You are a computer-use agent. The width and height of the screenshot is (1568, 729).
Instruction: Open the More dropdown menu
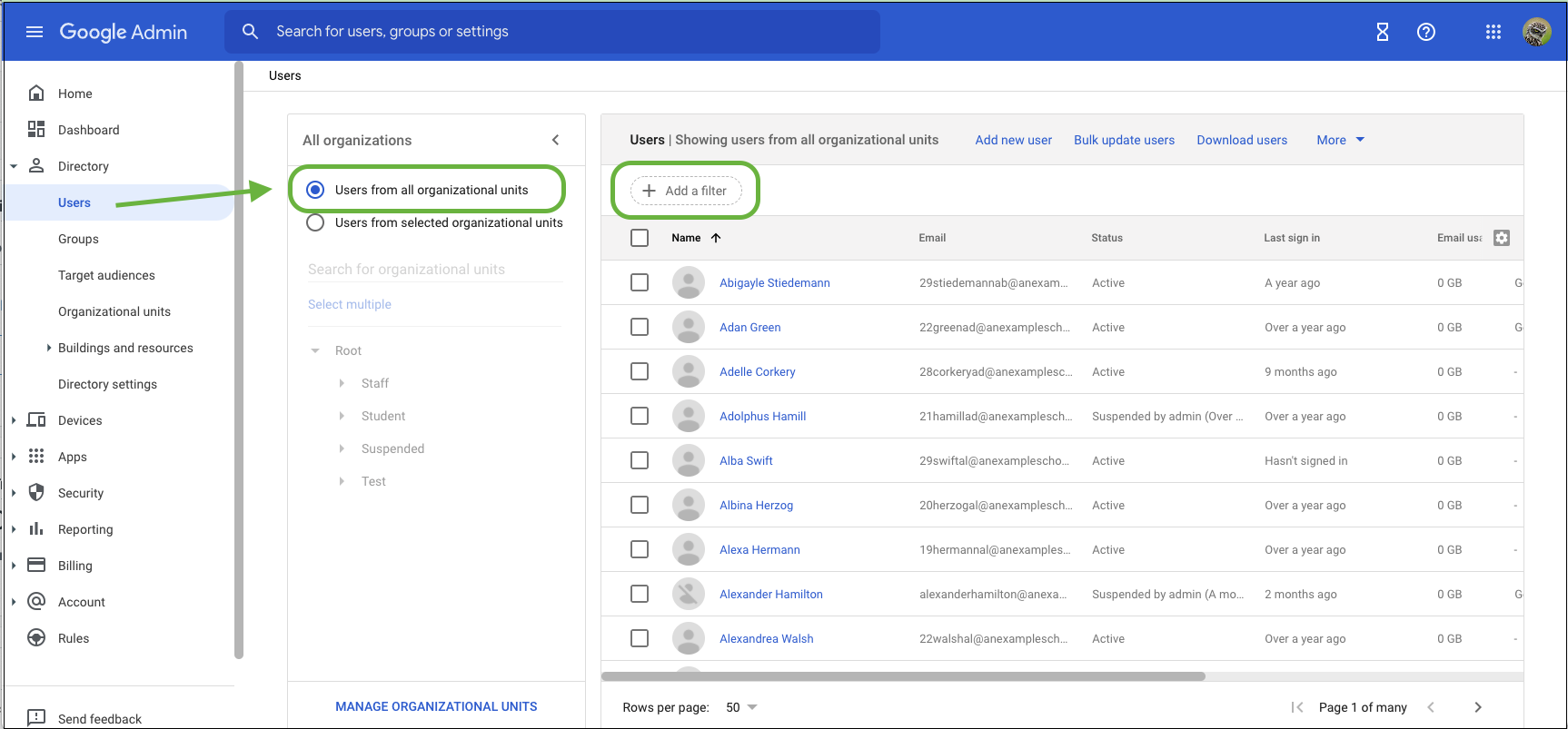click(1341, 140)
